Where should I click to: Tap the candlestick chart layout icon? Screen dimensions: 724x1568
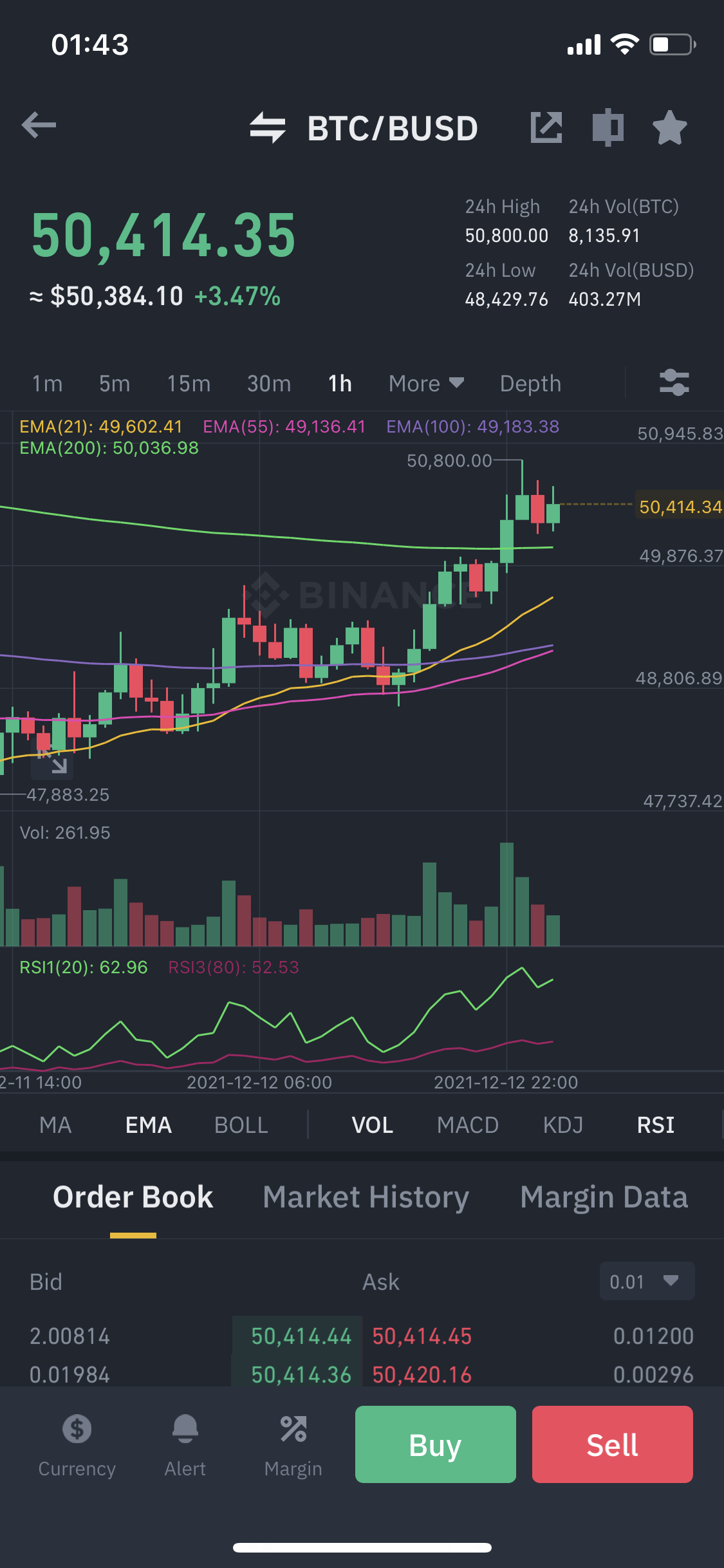(608, 127)
